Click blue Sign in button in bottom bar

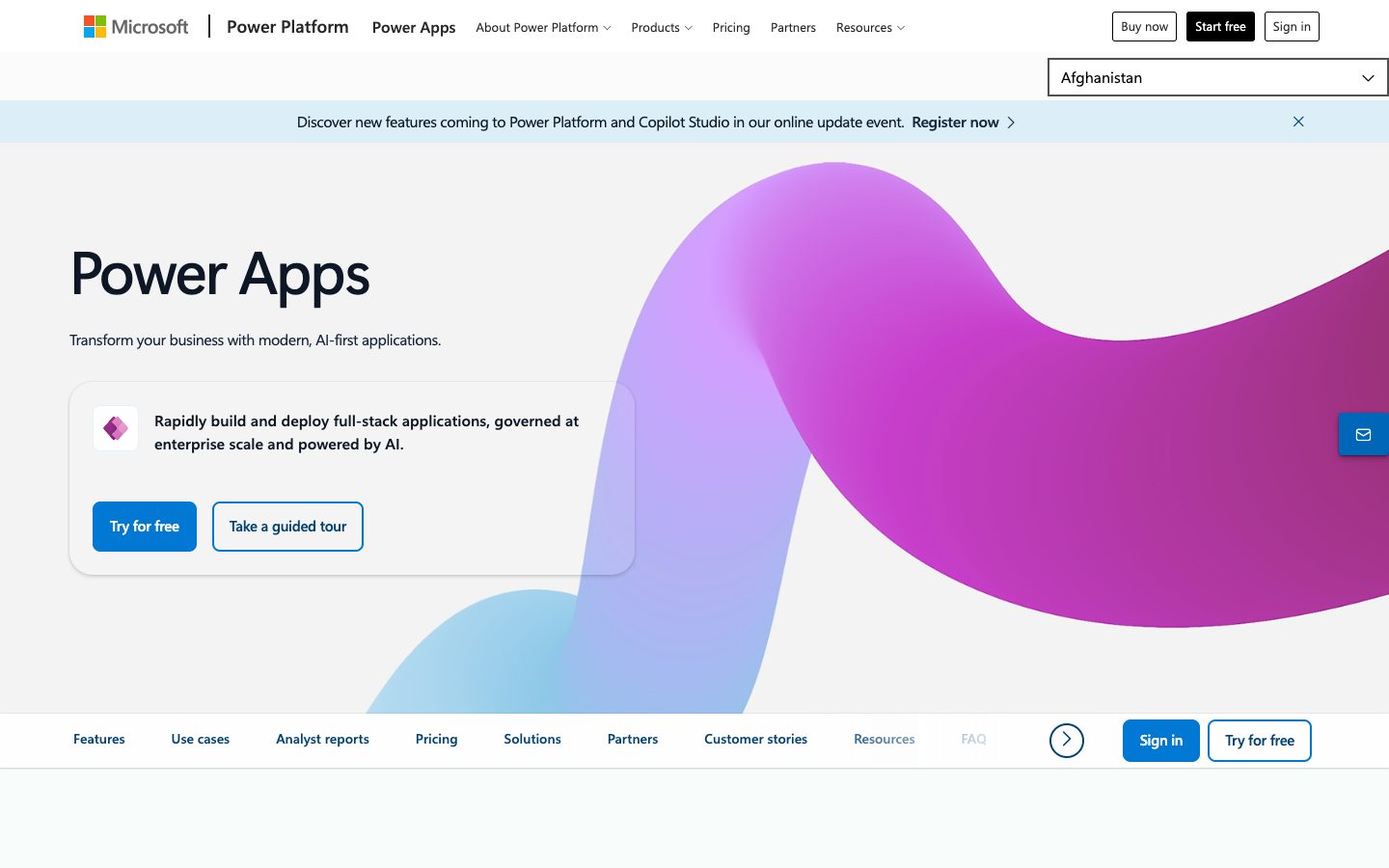point(1161,741)
